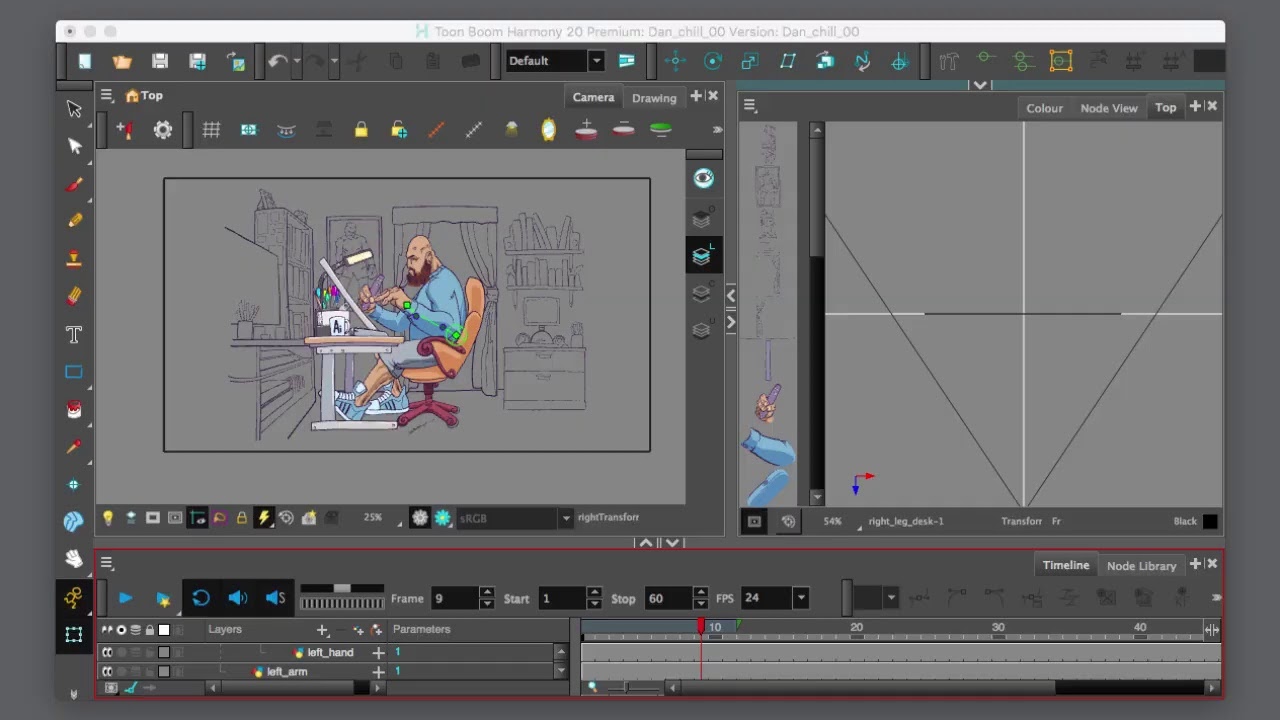Select the Pencil tool in left toolbar
The image size is (1280, 720).
[x=74, y=221]
